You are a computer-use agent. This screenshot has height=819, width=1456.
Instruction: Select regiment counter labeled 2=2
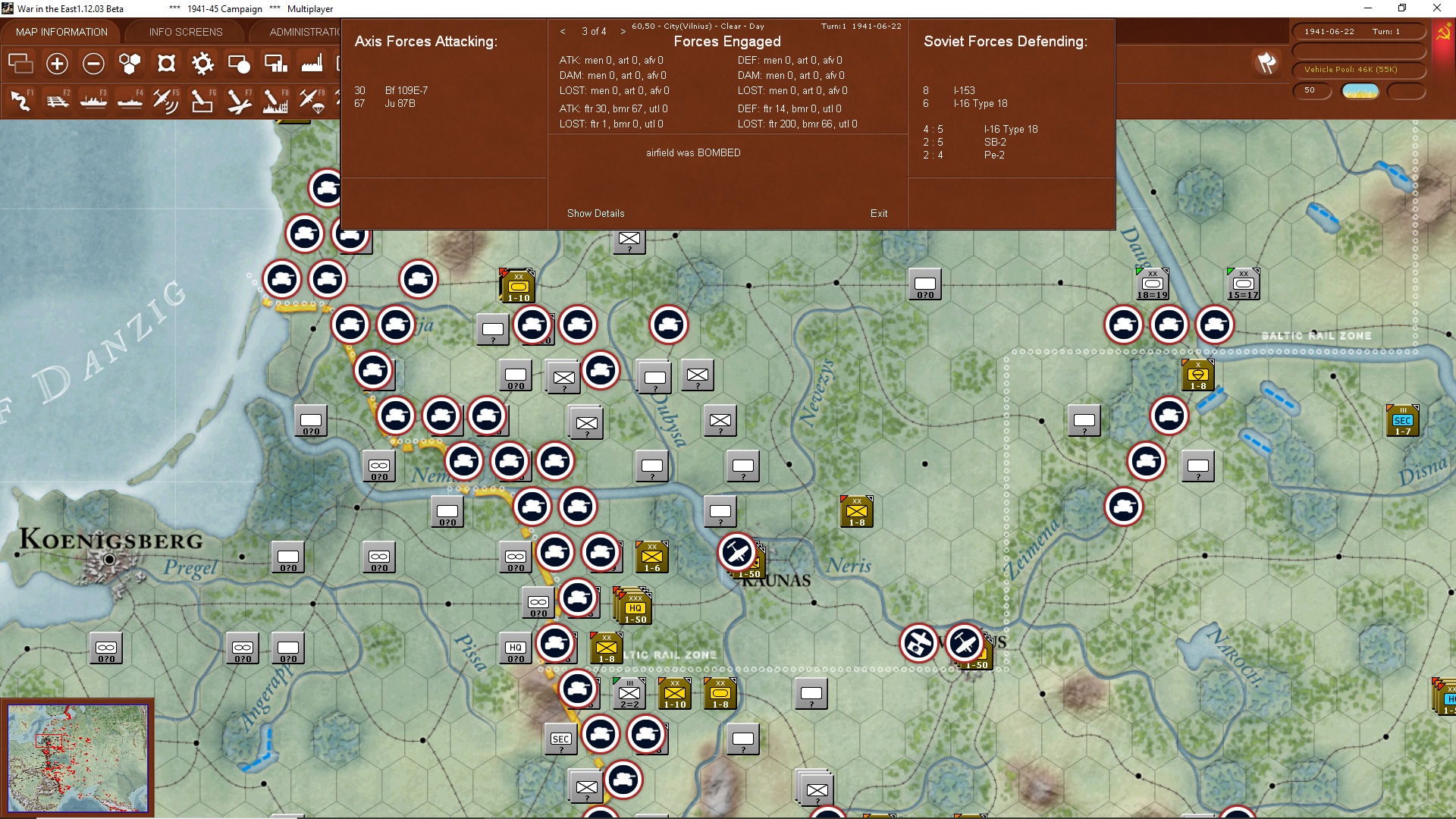[629, 693]
